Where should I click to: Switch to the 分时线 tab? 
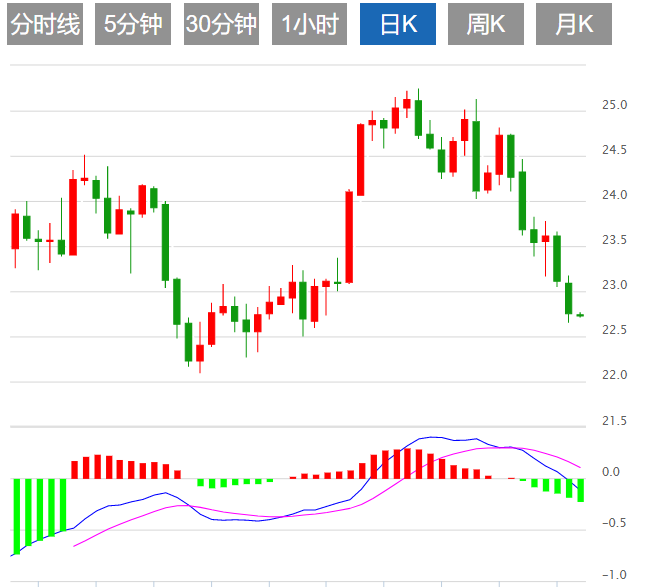click(44, 25)
